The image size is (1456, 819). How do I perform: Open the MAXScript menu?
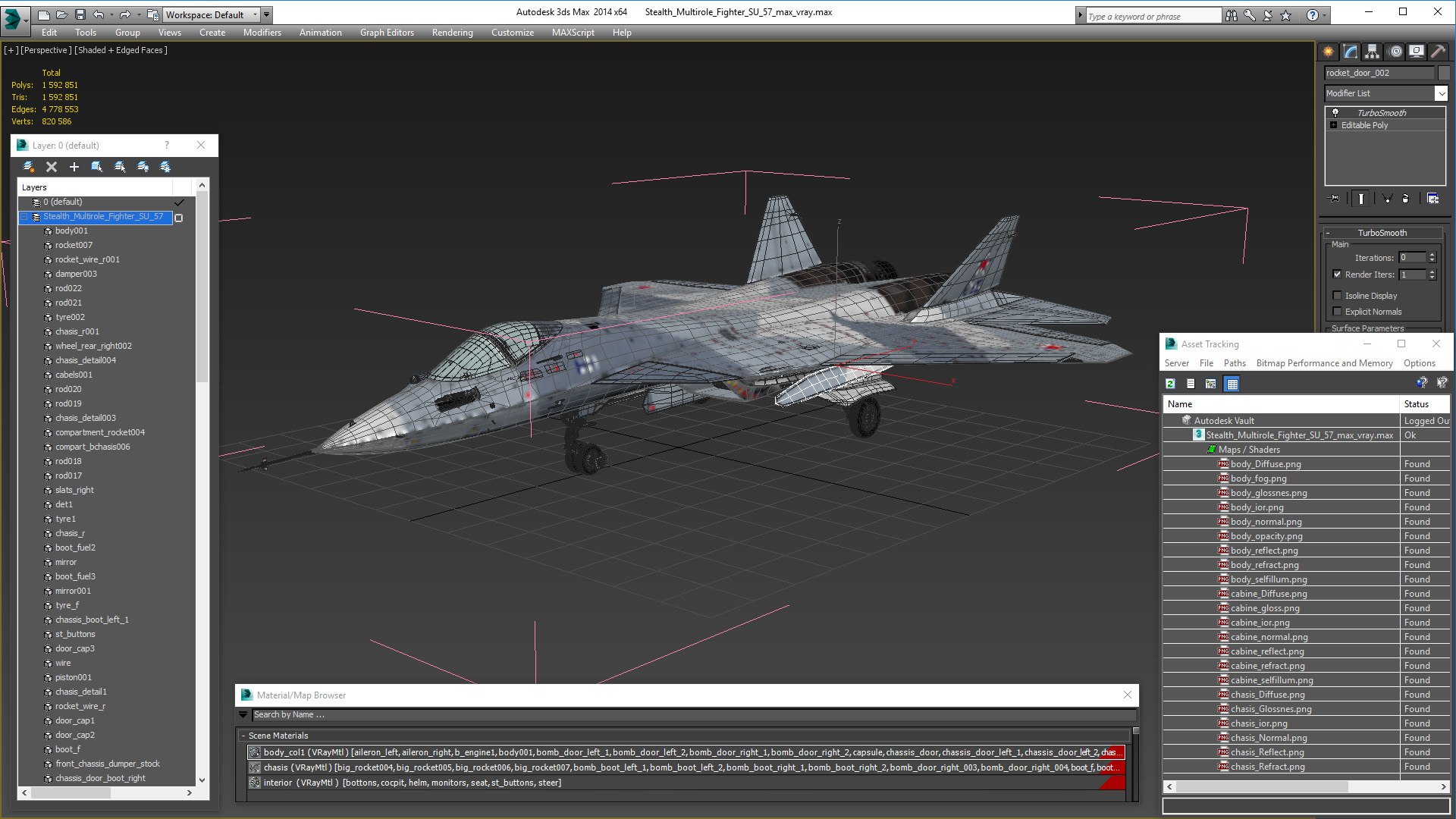coord(573,33)
